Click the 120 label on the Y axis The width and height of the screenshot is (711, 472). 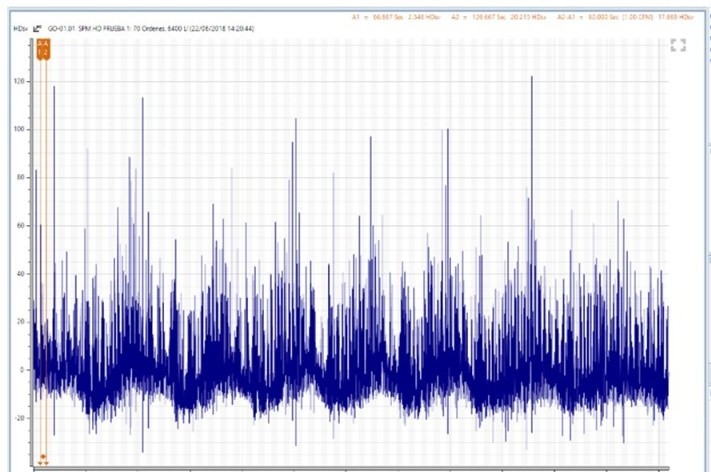click(17, 81)
